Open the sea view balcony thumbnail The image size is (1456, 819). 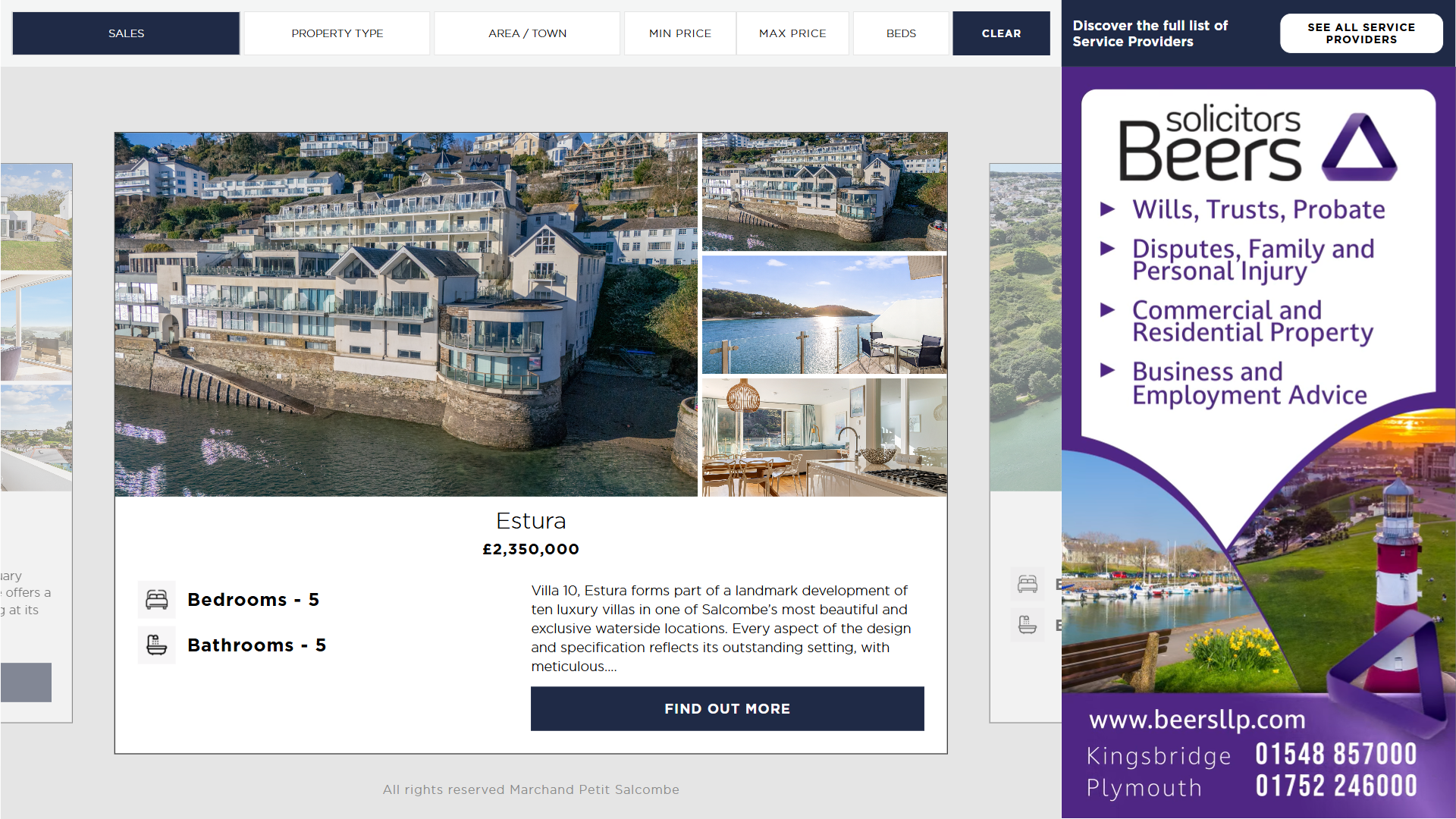tap(824, 315)
